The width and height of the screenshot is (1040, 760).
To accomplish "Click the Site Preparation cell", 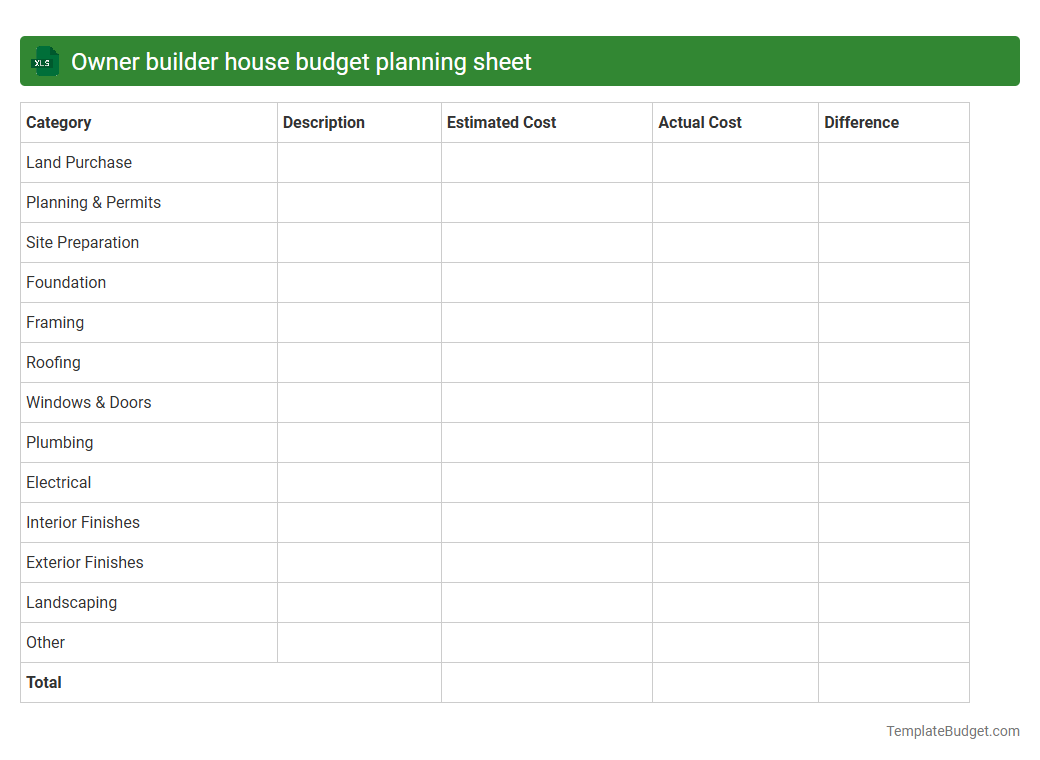I will (82, 242).
